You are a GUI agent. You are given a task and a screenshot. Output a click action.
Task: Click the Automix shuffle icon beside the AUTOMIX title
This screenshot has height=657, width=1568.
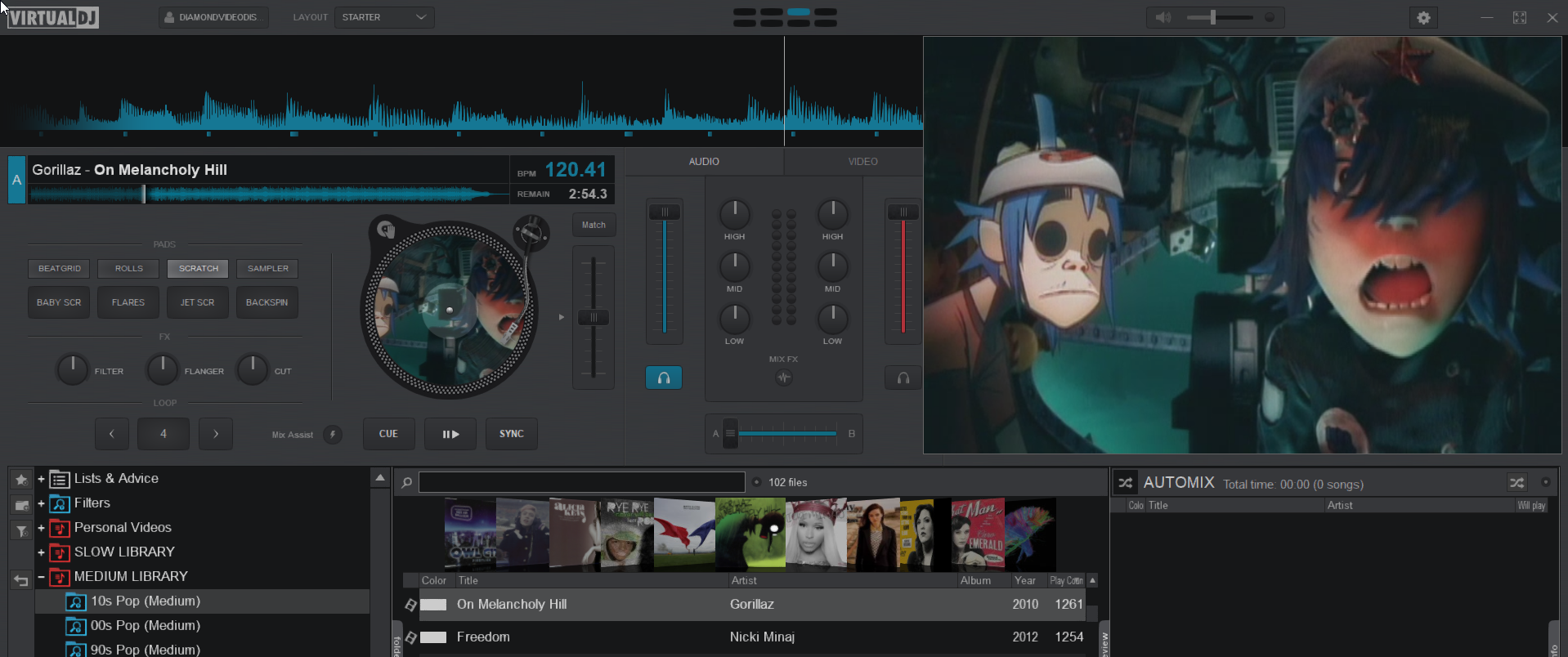[1126, 483]
